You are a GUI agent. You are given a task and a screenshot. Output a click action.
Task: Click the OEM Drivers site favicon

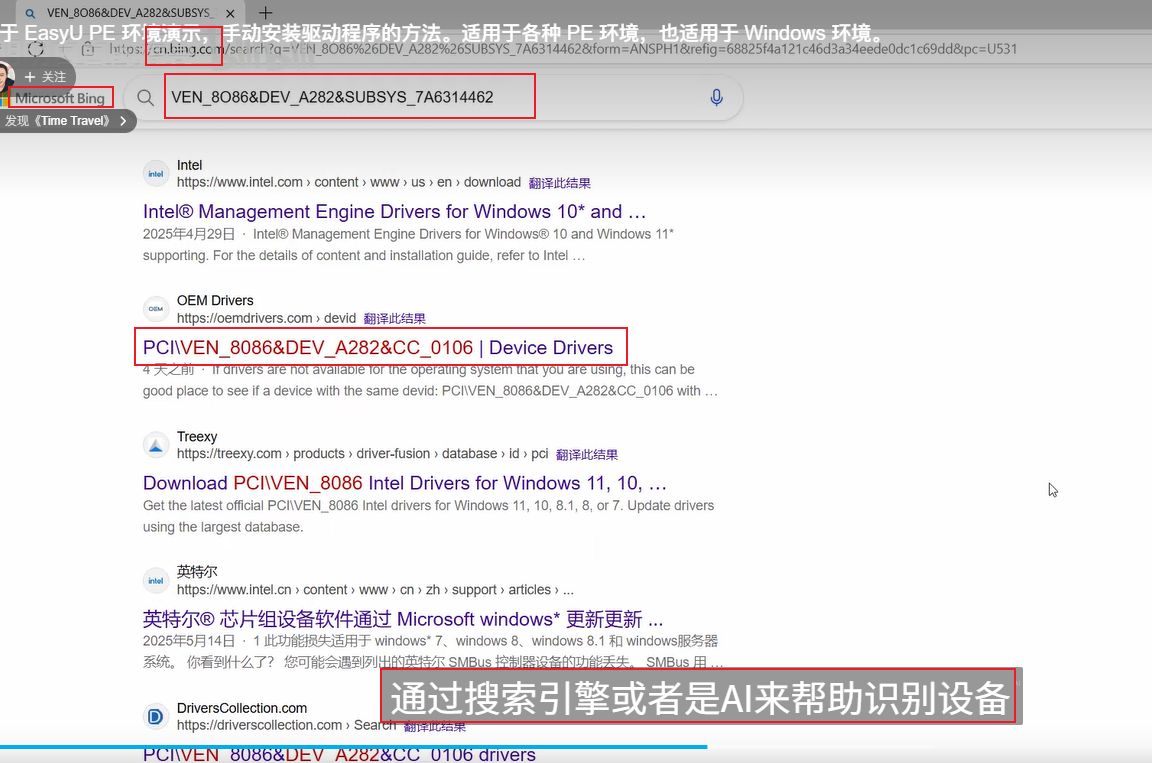pyautogui.click(x=156, y=309)
